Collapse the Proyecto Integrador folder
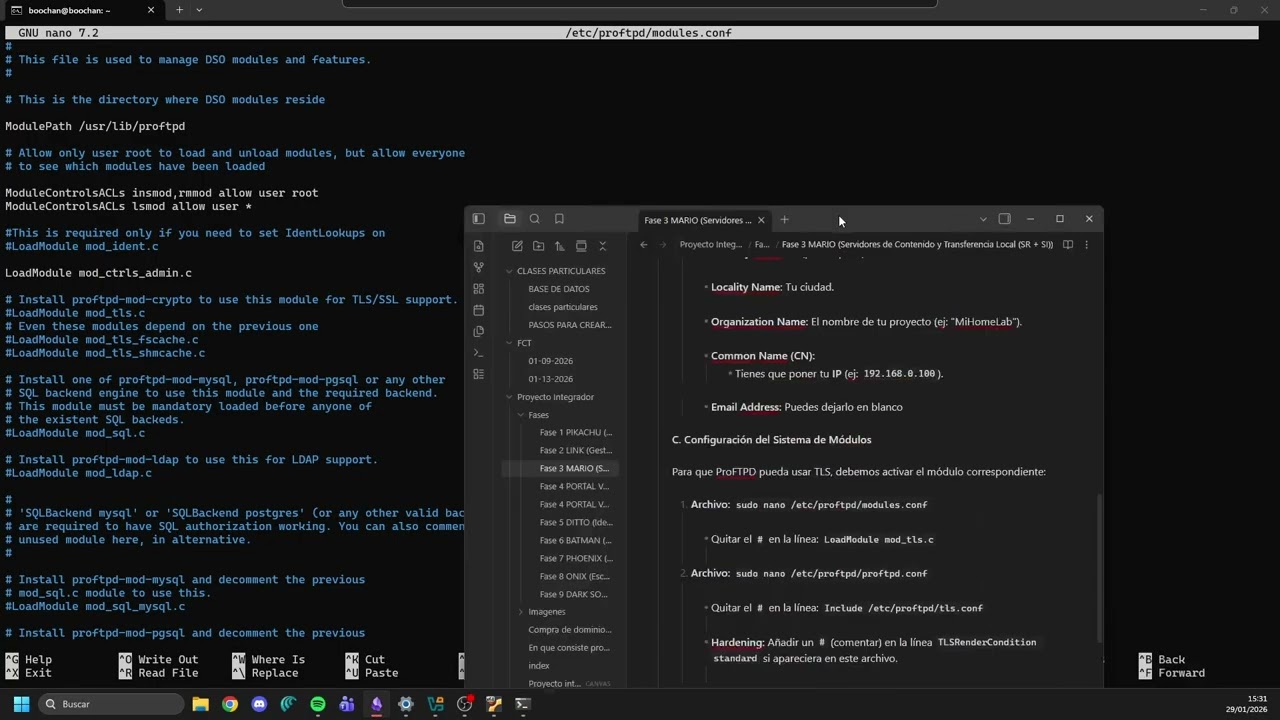This screenshot has height=720, width=1280. [509, 397]
